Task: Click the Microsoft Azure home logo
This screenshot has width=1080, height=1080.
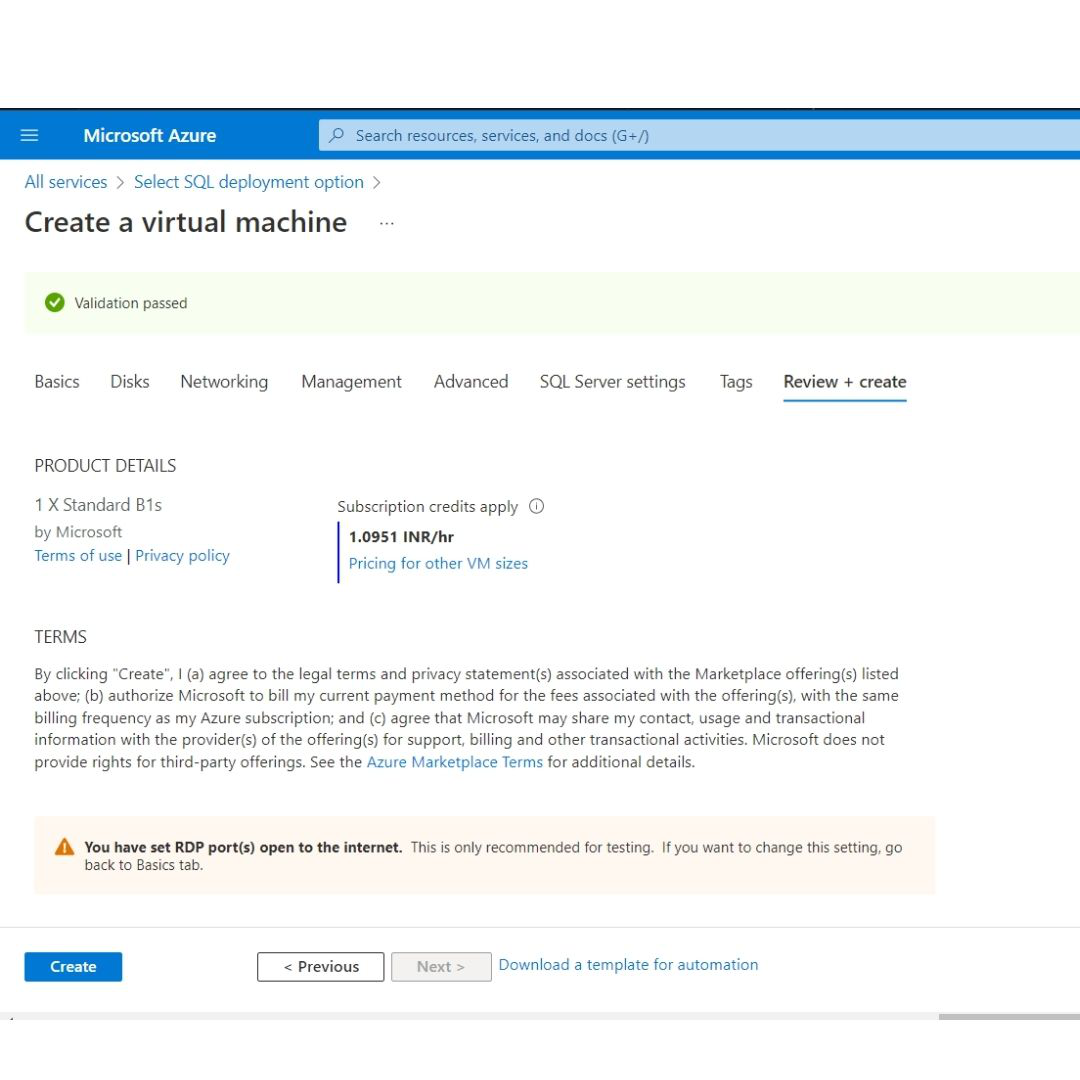Action: click(149, 135)
